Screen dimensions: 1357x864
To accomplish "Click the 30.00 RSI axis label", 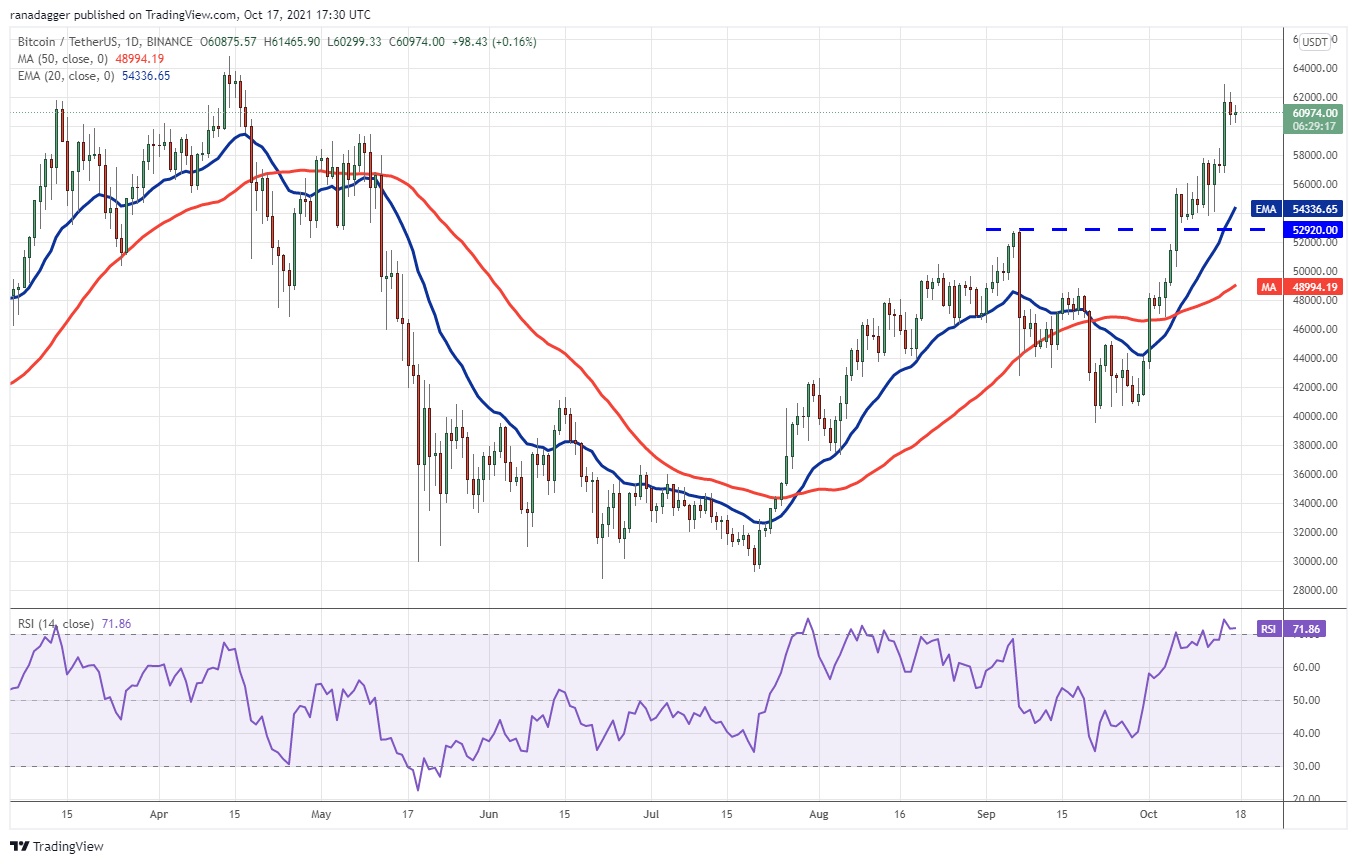I will [x=1305, y=766].
